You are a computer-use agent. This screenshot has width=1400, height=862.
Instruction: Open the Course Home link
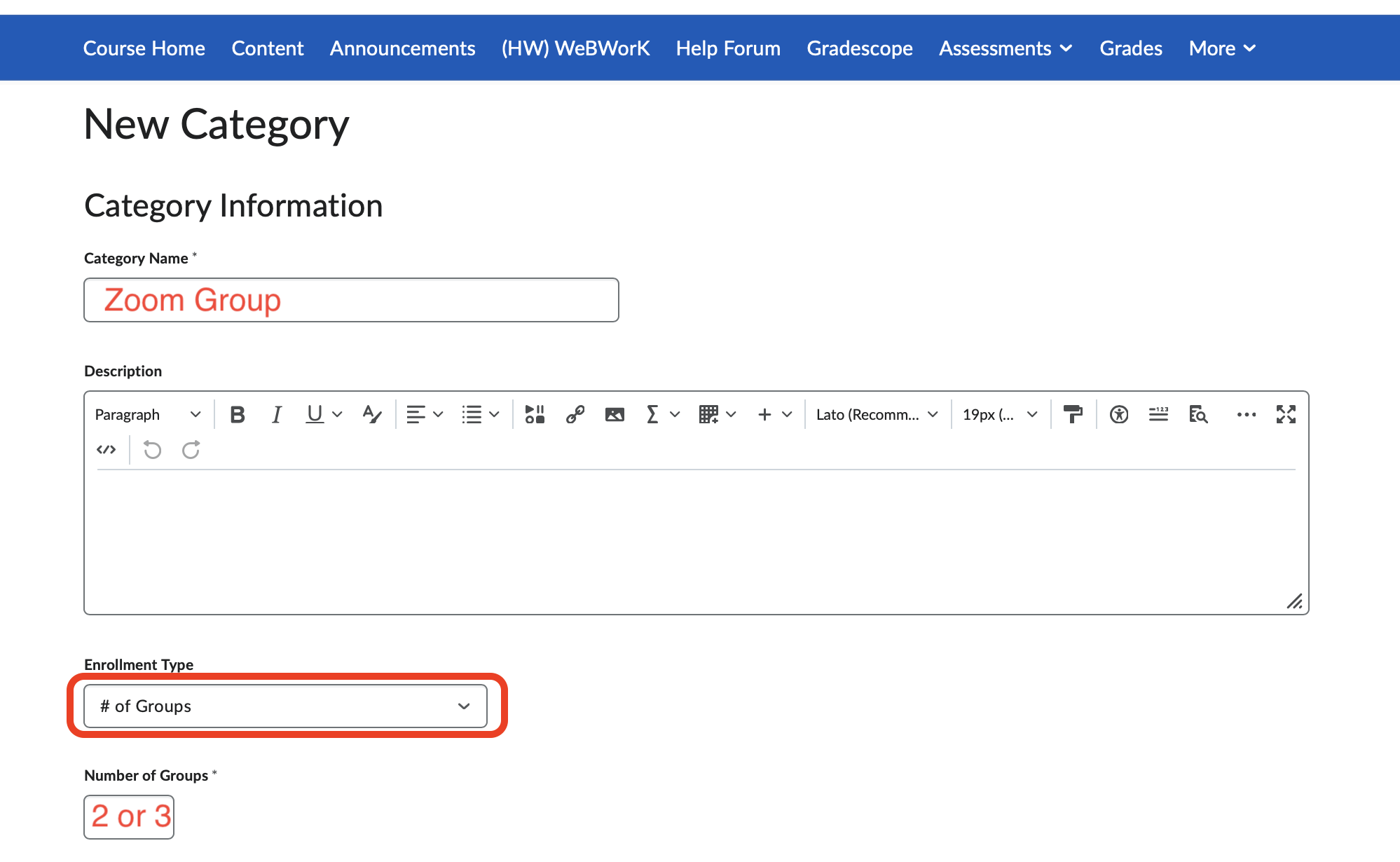point(144,48)
